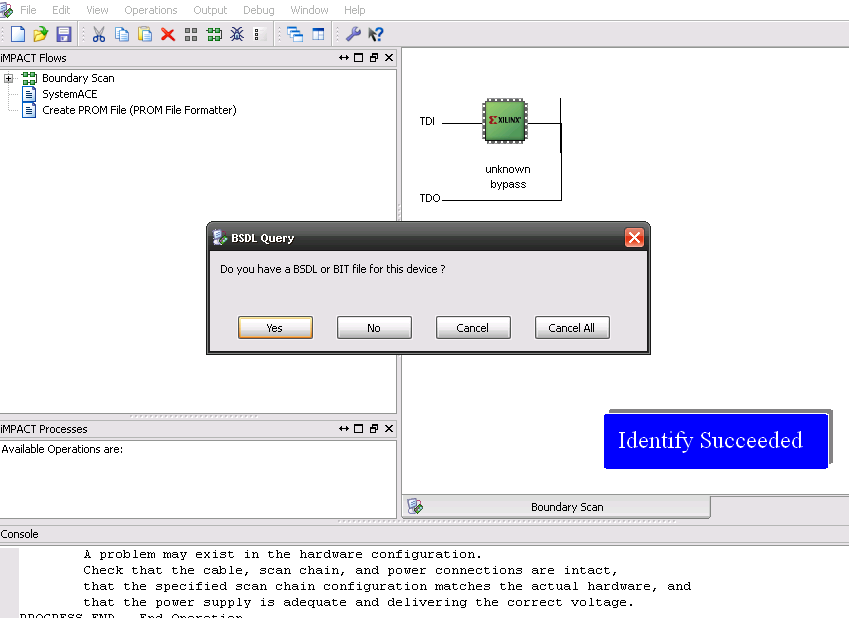Click the Paste clipboard icon
This screenshot has height=618, width=849.
tap(145, 34)
